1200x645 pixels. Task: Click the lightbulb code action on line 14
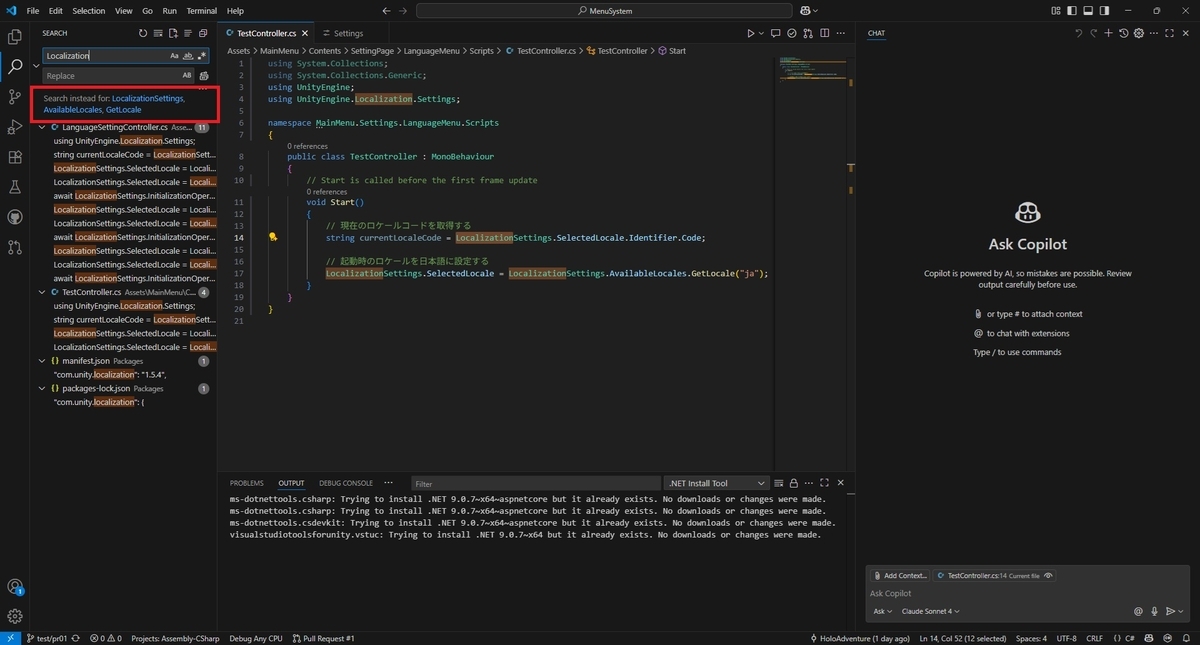272,238
